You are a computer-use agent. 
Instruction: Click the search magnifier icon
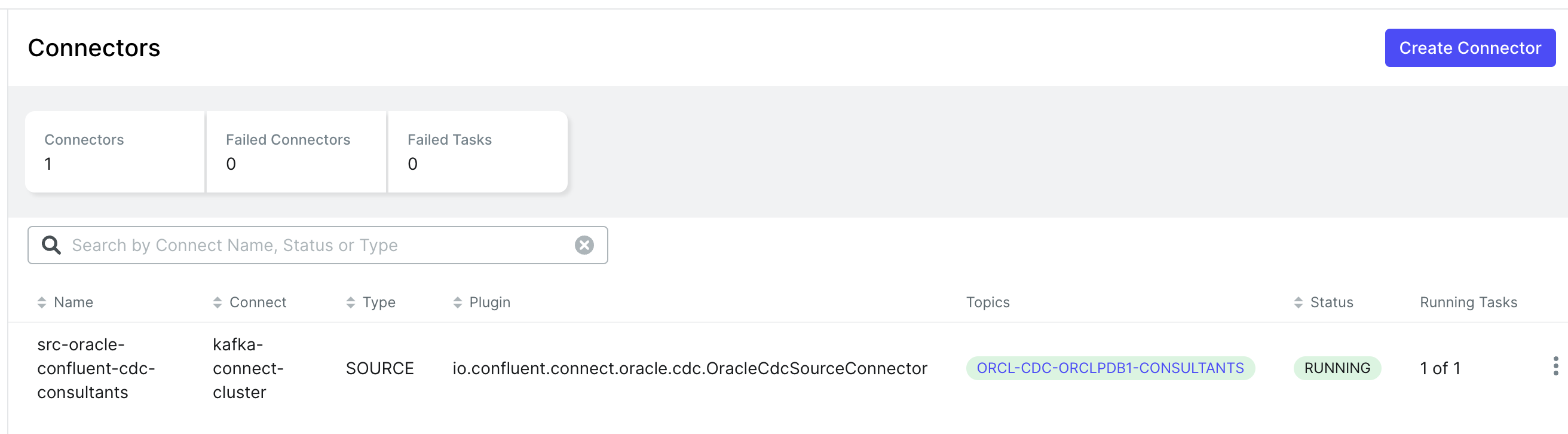pyautogui.click(x=51, y=245)
